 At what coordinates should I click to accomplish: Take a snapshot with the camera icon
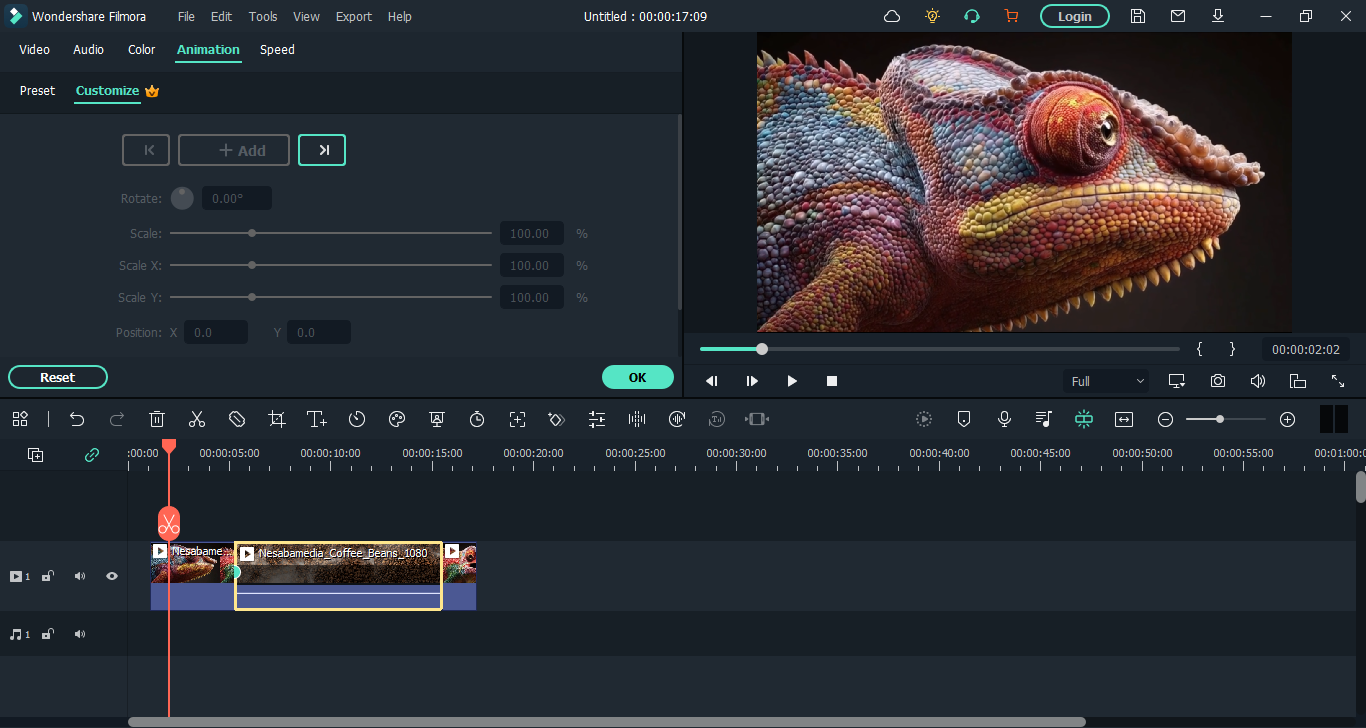click(x=1218, y=381)
